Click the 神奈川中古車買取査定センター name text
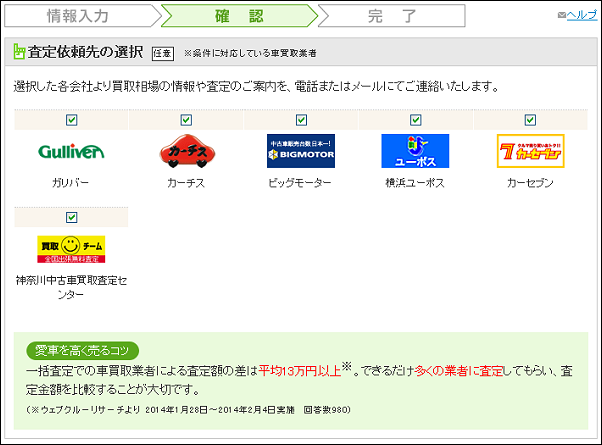This screenshot has height=445, width=602. (x=71, y=287)
